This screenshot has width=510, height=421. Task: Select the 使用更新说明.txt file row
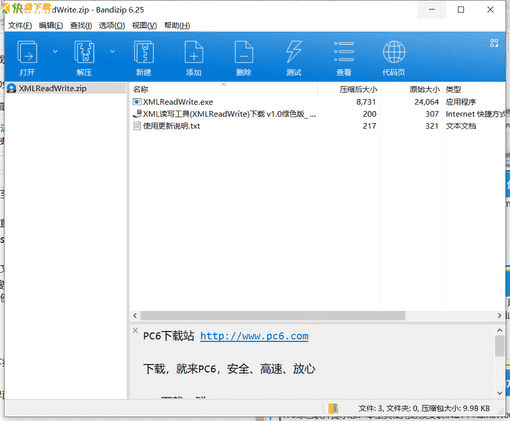[x=318, y=126]
